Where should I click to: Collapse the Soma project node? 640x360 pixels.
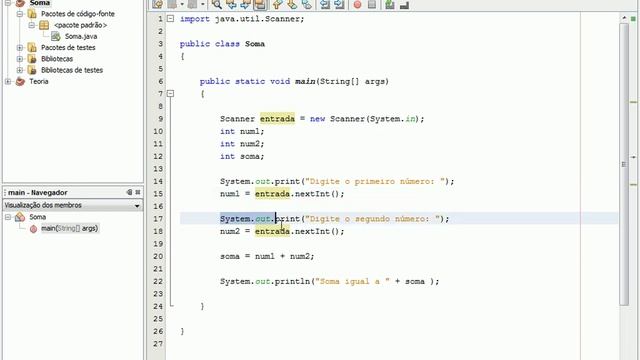pos(8,3)
